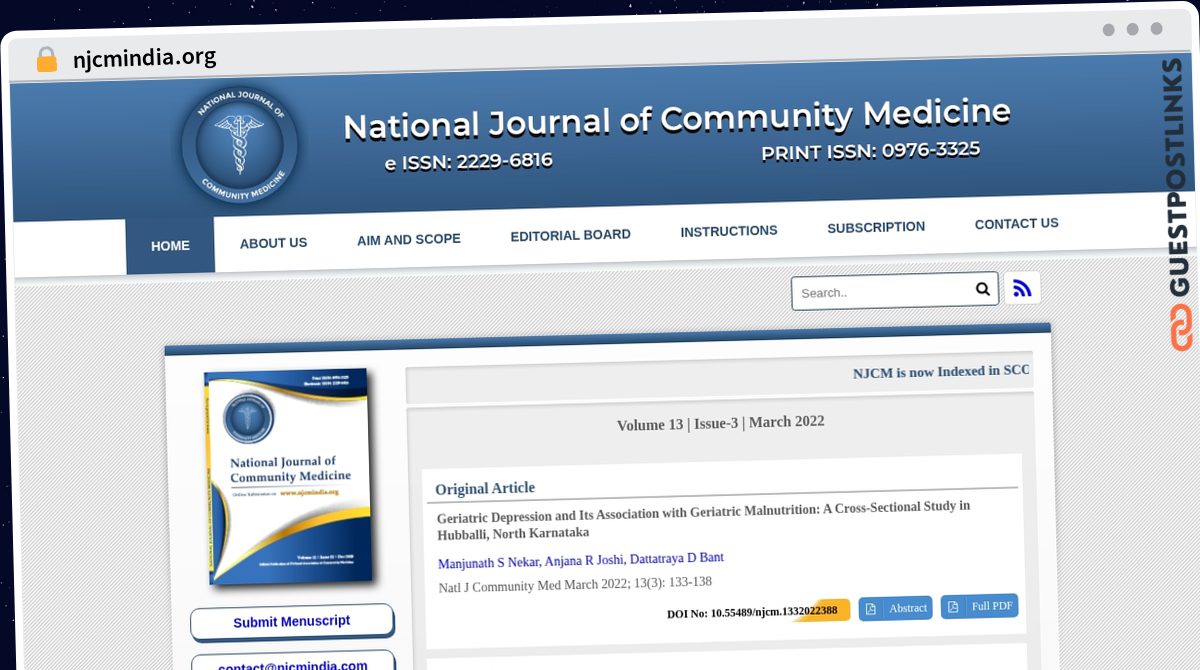Viewport: 1200px width, 670px height.
Task: Go to CONTACT US page
Action: (x=1017, y=223)
